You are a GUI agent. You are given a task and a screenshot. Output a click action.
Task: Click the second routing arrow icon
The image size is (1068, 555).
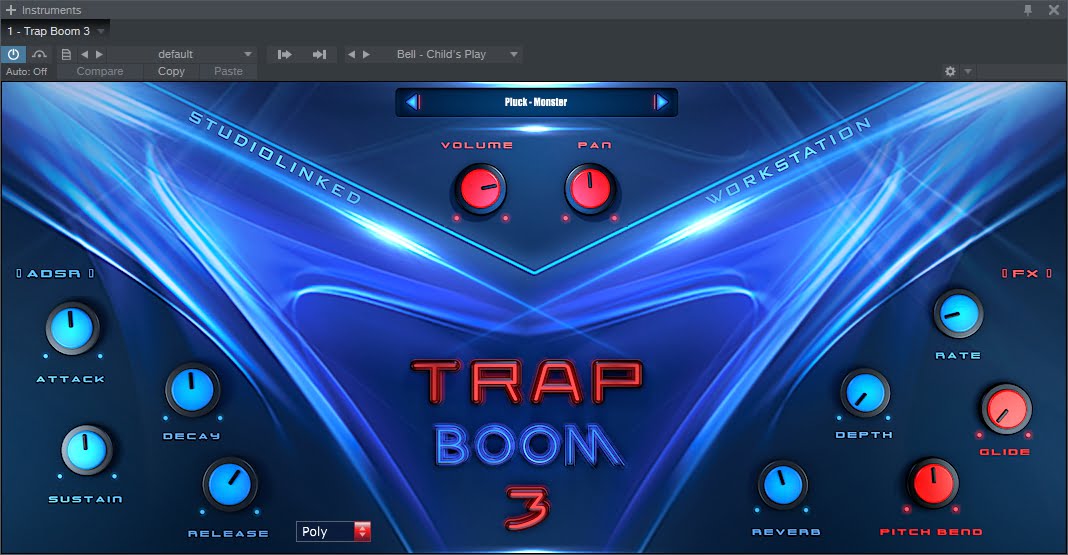click(319, 54)
